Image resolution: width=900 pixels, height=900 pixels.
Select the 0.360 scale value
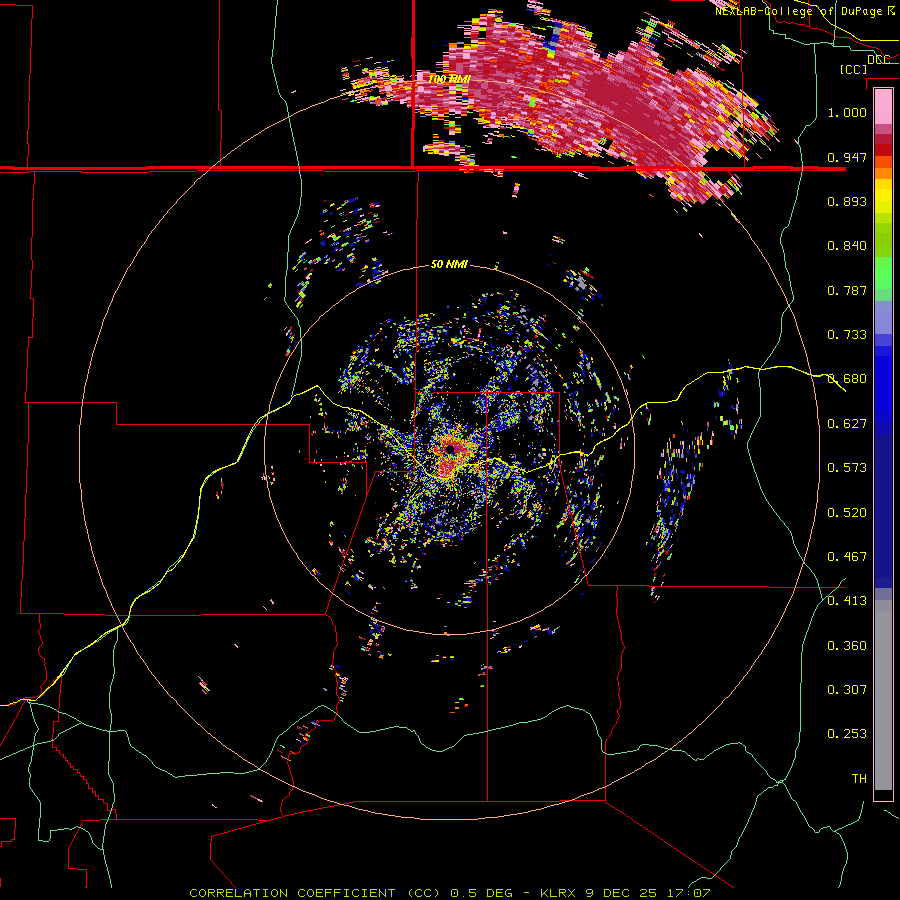847,646
